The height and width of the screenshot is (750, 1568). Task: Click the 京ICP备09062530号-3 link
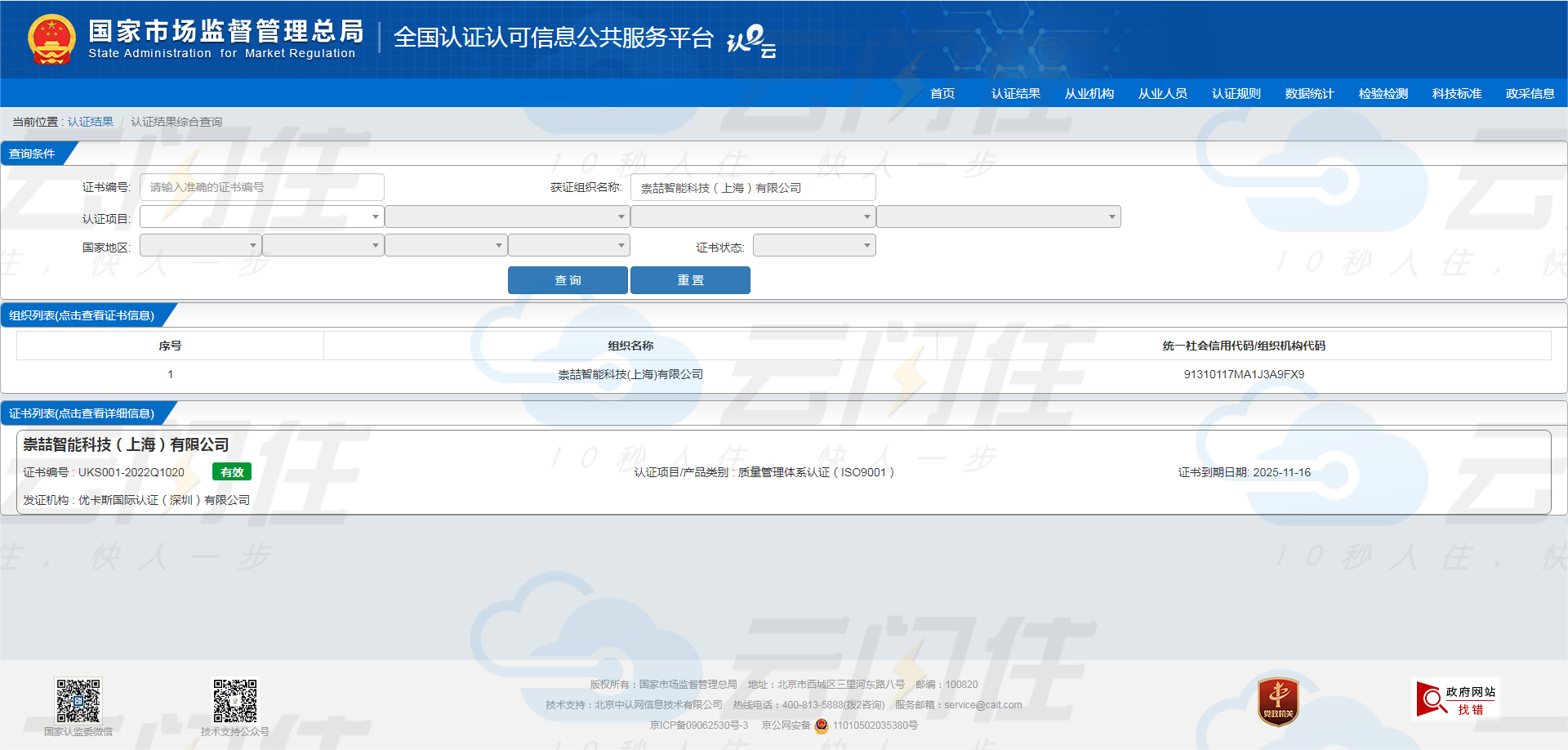[699, 725]
